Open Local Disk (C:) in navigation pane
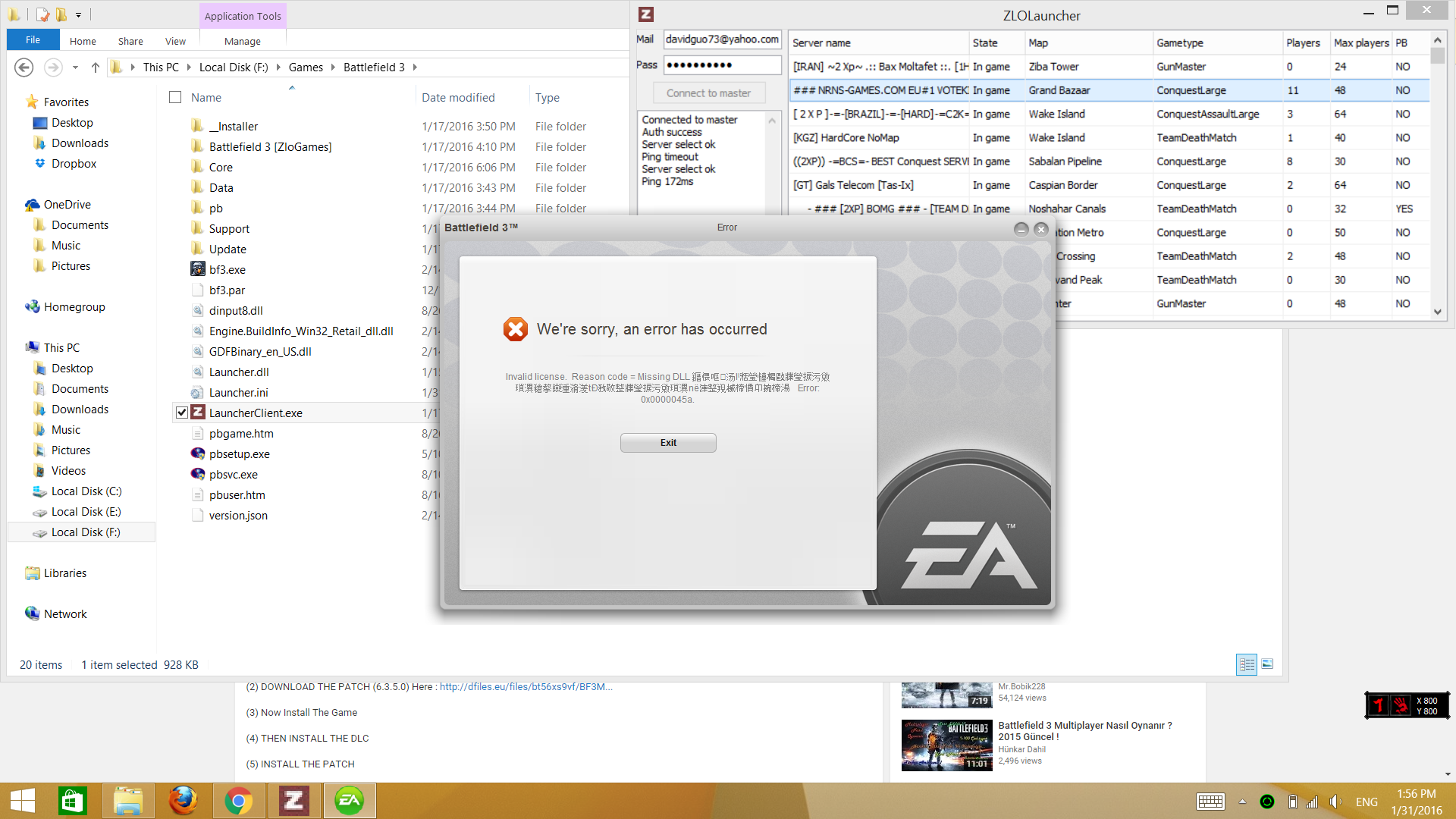The image size is (1456, 819). coord(86,491)
